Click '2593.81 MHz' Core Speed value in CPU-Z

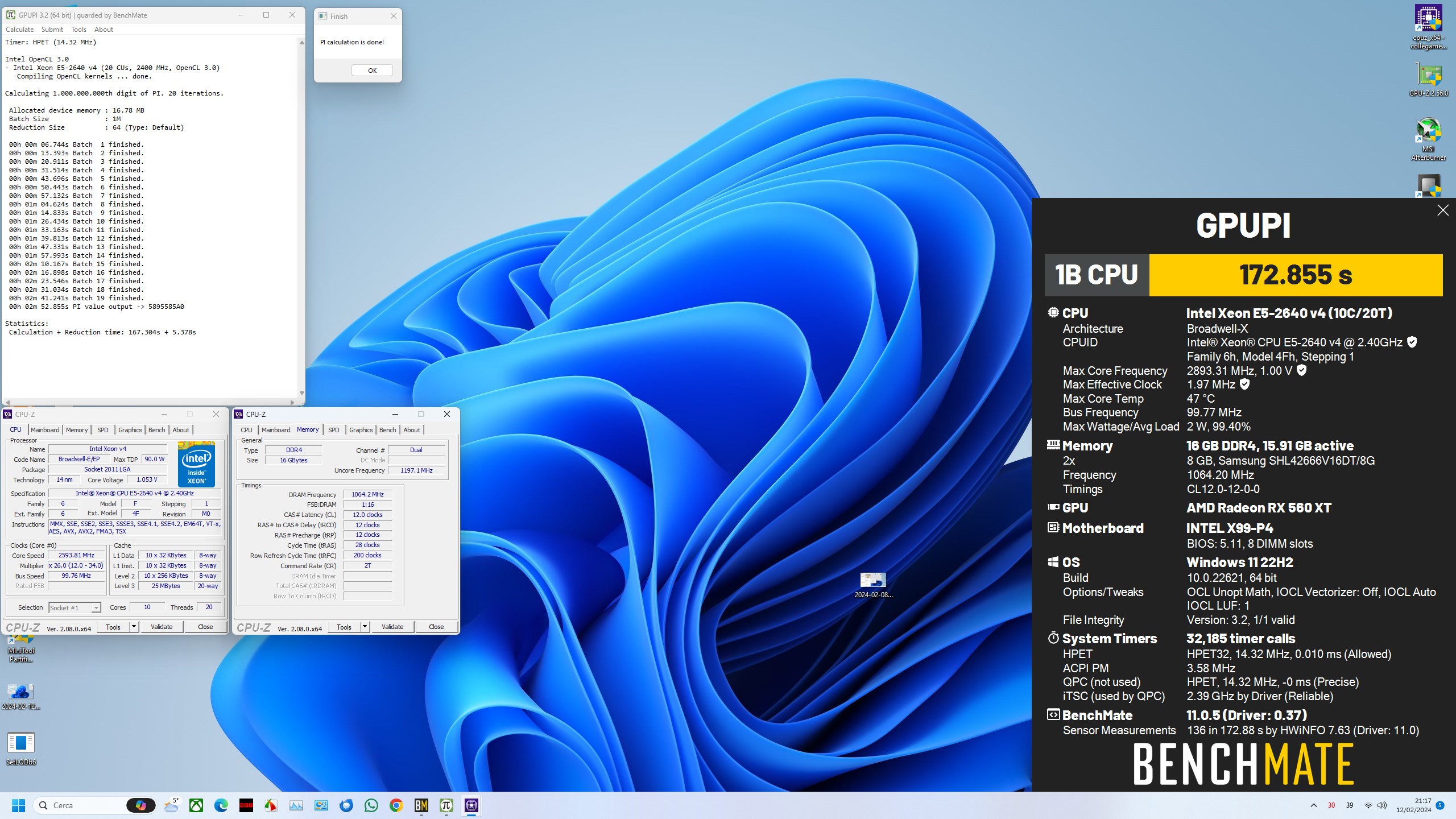coord(77,555)
